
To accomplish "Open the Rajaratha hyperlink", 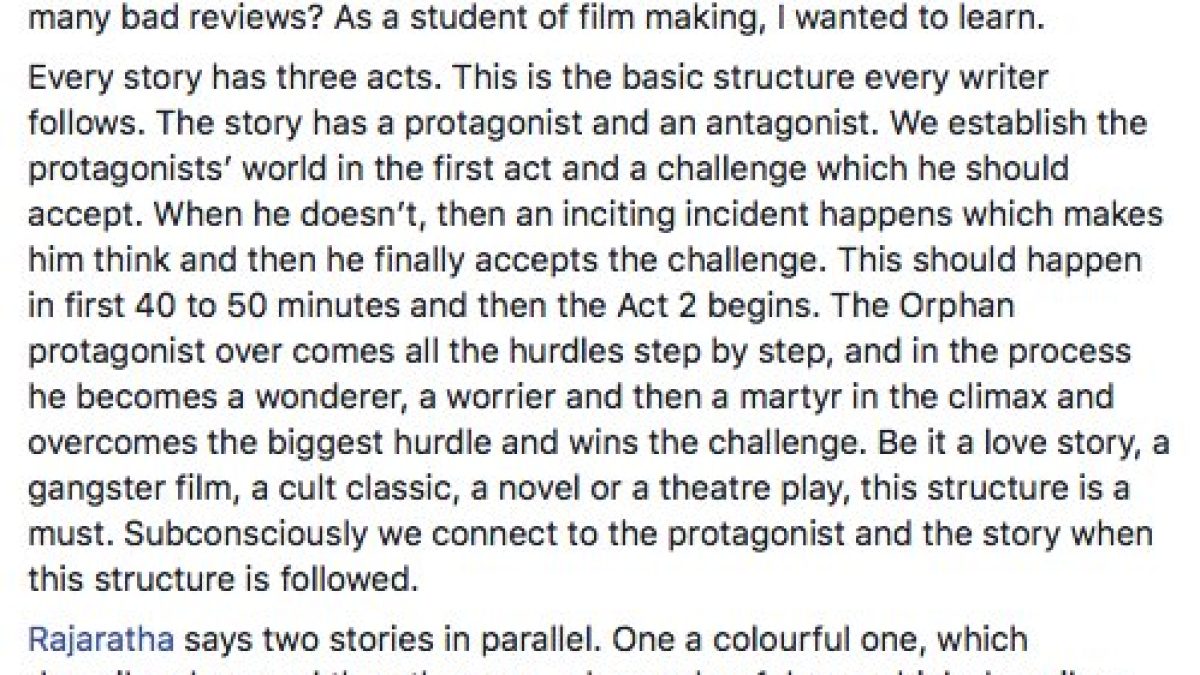I will click(100, 639).
